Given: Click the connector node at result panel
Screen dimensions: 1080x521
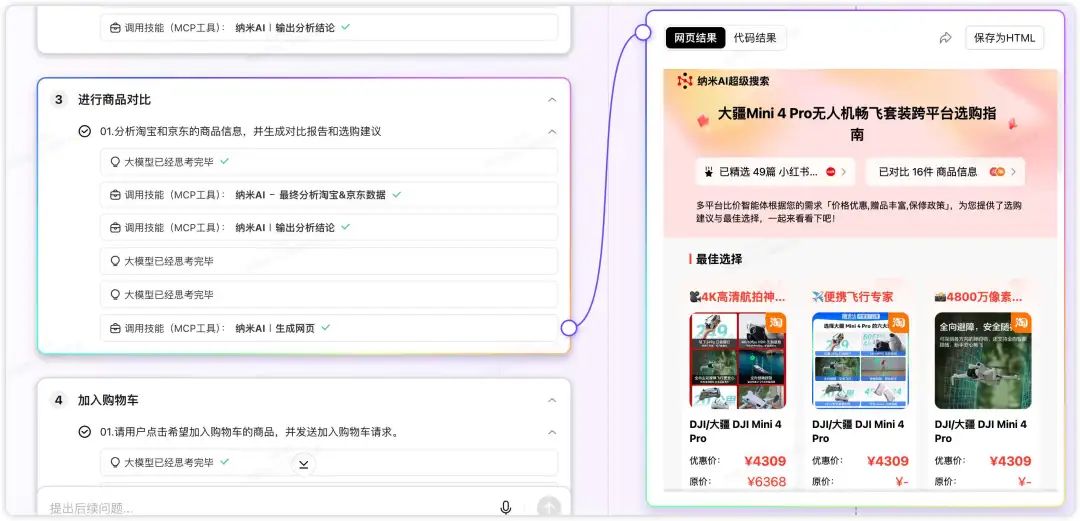Looking at the screenshot, I should point(643,32).
